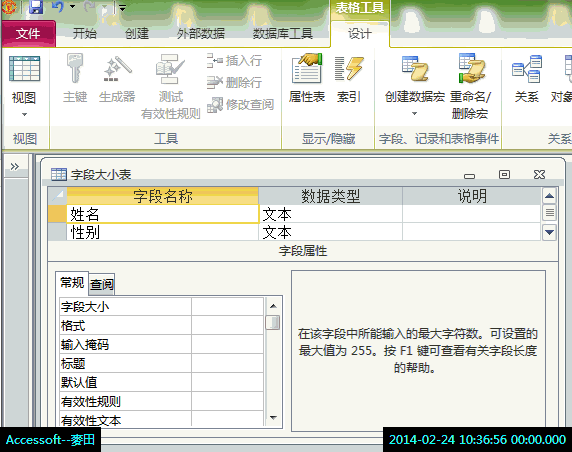Open the 文件 menu tab
The height and width of the screenshot is (452, 572).
(28, 34)
